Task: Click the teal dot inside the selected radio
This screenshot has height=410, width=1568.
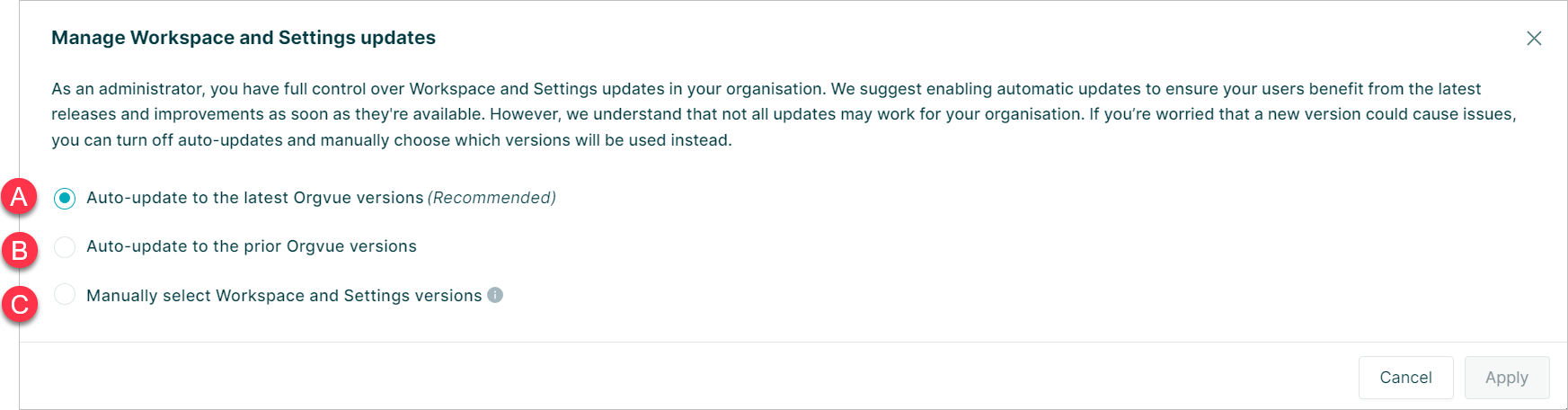Action: coord(65,198)
